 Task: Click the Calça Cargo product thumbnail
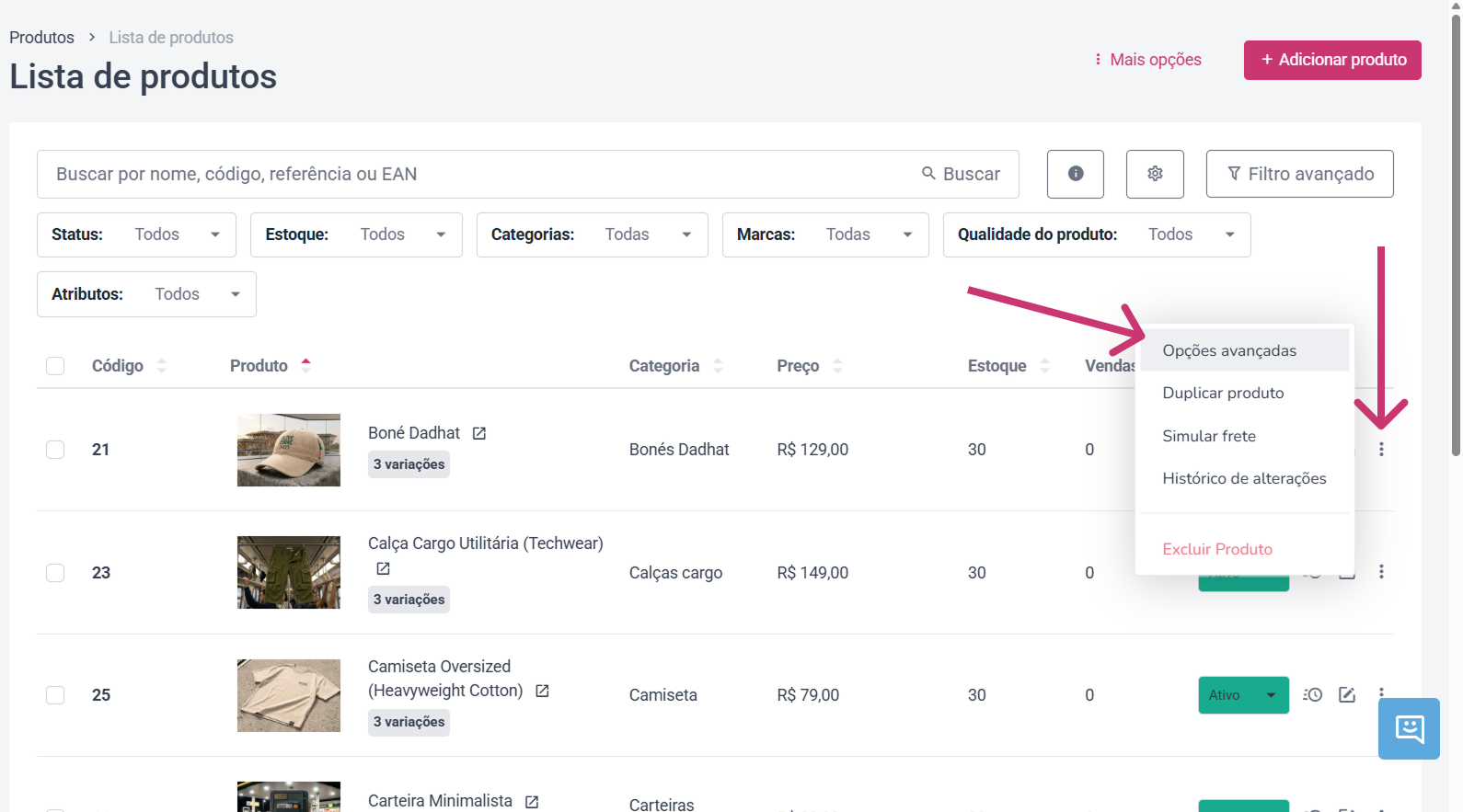(x=289, y=573)
